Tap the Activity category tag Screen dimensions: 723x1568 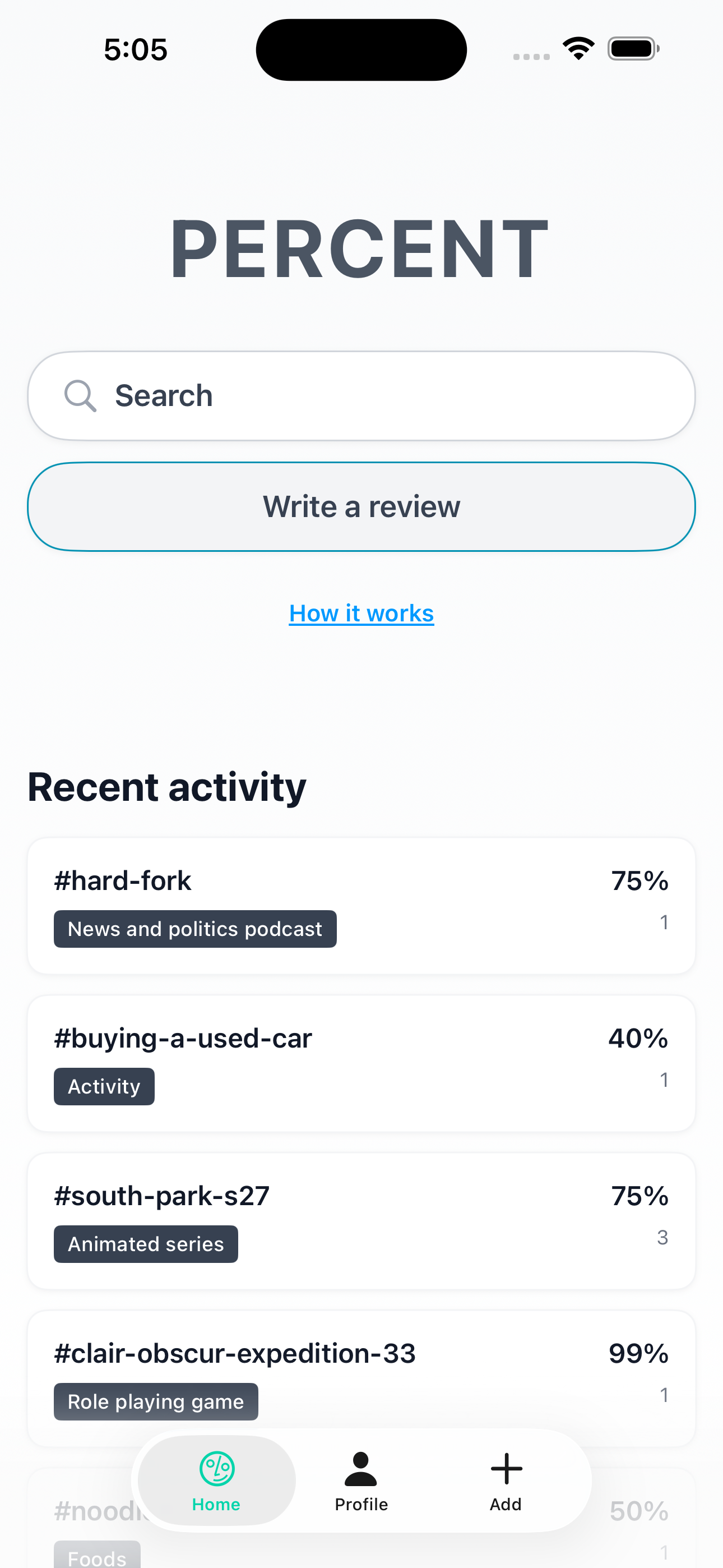[104, 1086]
